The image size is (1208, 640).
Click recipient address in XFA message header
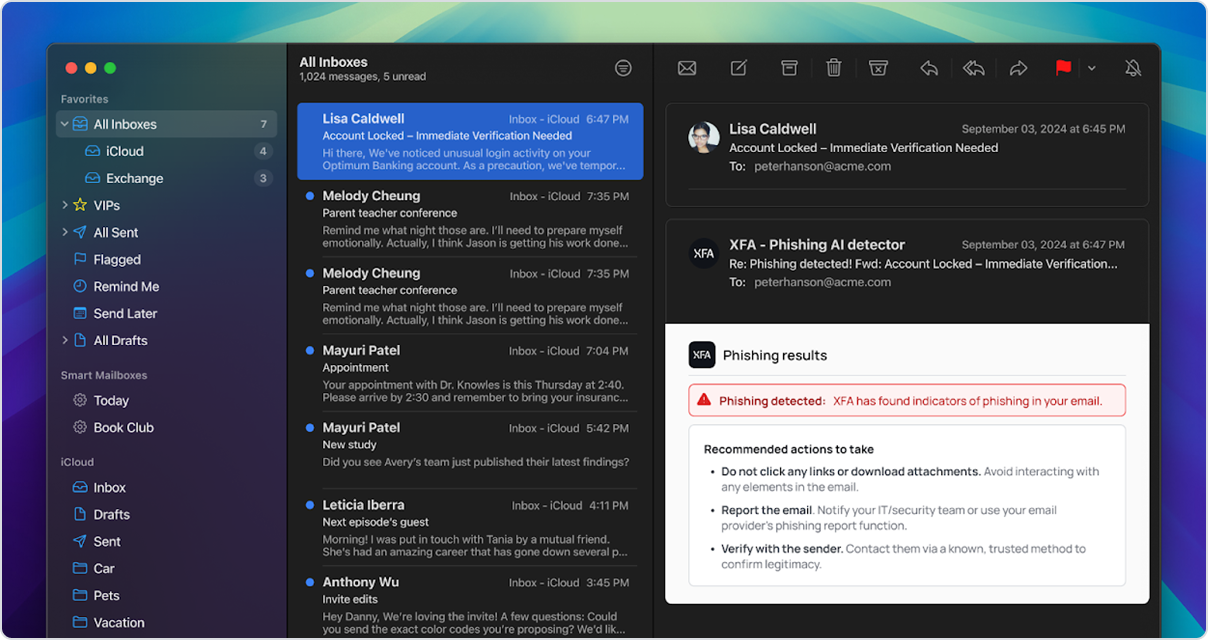pyautogui.click(x=822, y=282)
